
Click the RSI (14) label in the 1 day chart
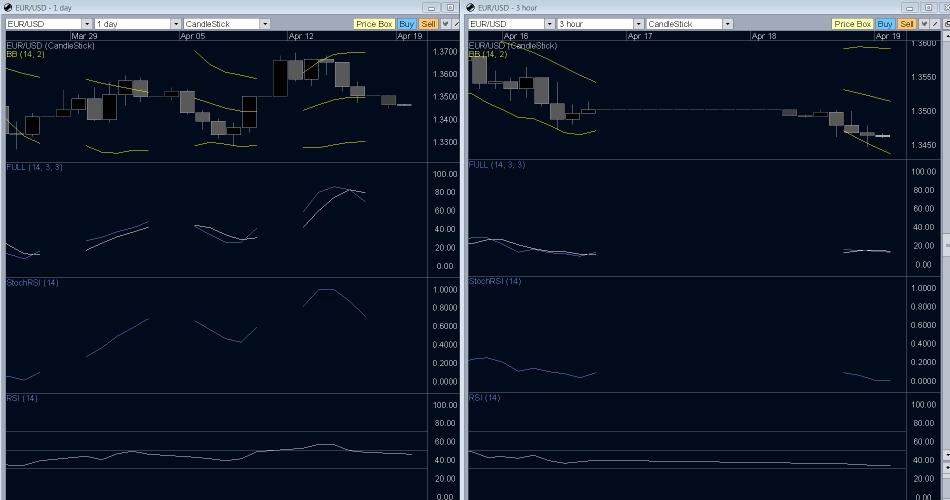pos(22,398)
